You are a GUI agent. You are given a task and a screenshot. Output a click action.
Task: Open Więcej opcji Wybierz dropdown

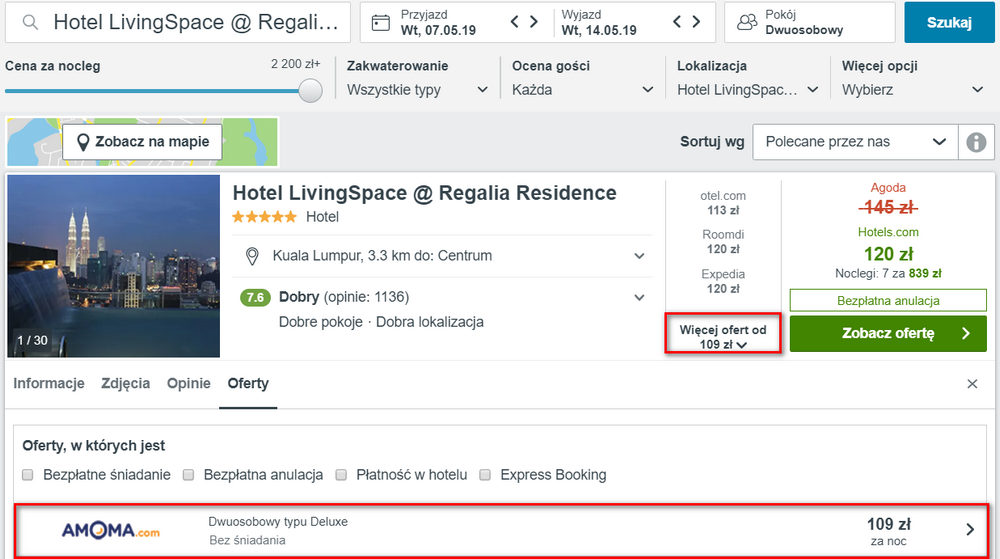[x=913, y=90]
